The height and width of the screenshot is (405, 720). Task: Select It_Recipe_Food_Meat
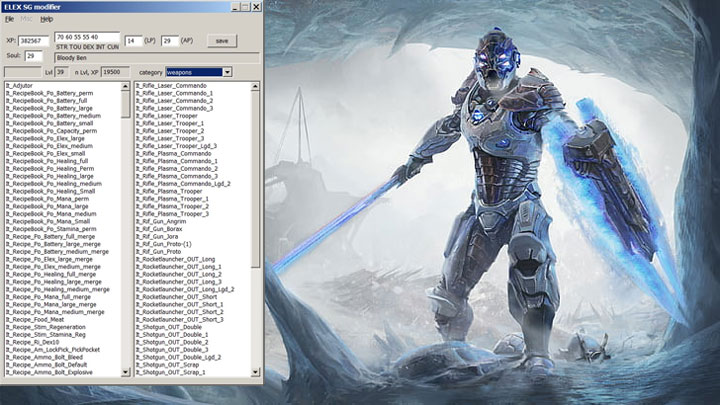35,319
